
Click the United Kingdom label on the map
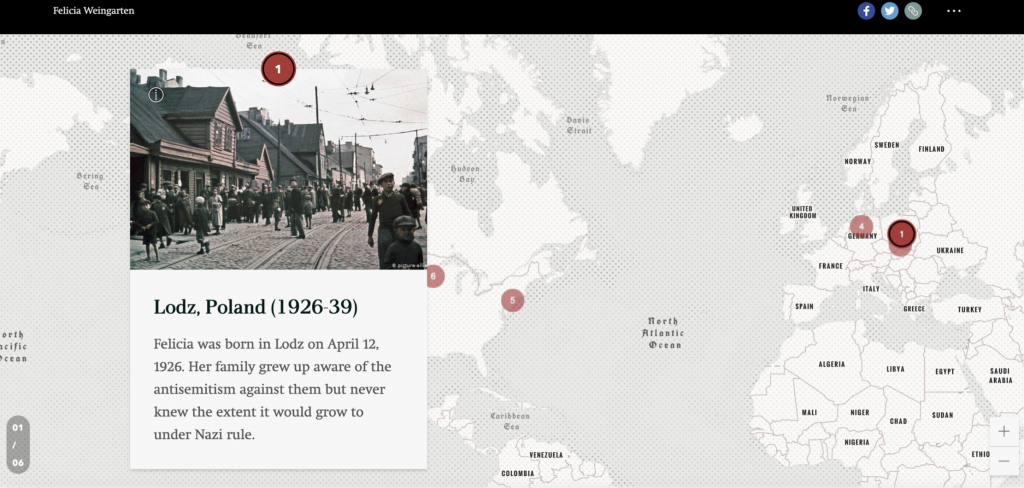coord(803,212)
